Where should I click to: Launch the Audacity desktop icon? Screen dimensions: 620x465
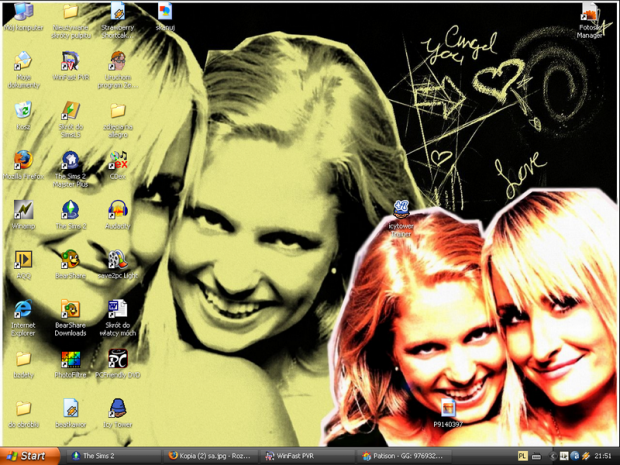(x=118, y=210)
